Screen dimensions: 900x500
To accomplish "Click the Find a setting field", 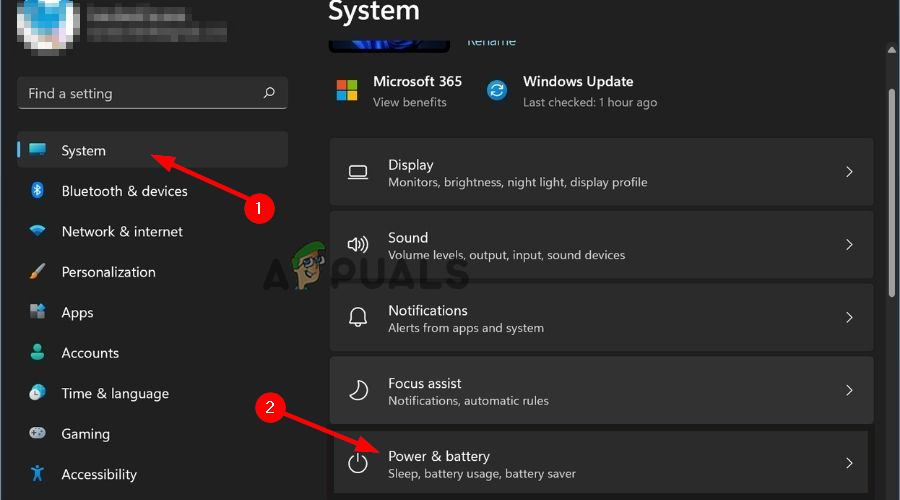I will point(140,93).
